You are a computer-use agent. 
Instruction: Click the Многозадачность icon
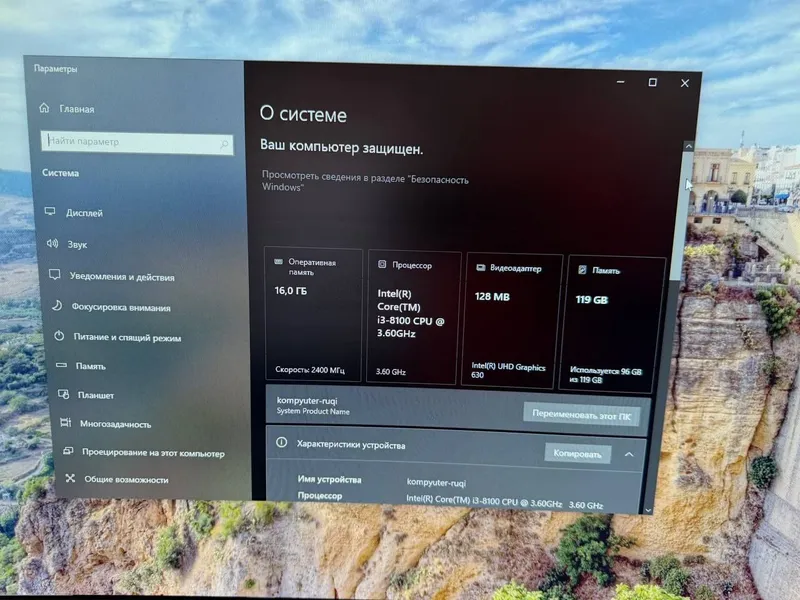tap(66, 422)
